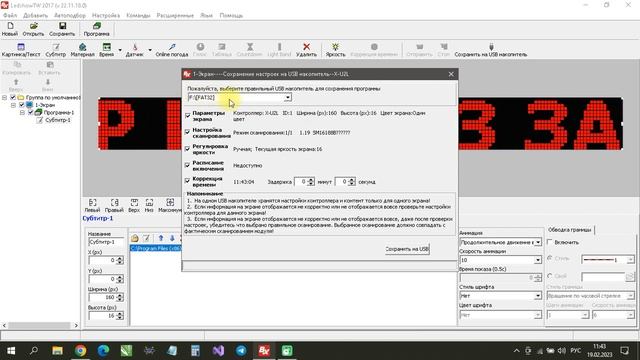Open Telegram from the taskbar
This screenshot has height=360, width=640.
point(241,351)
